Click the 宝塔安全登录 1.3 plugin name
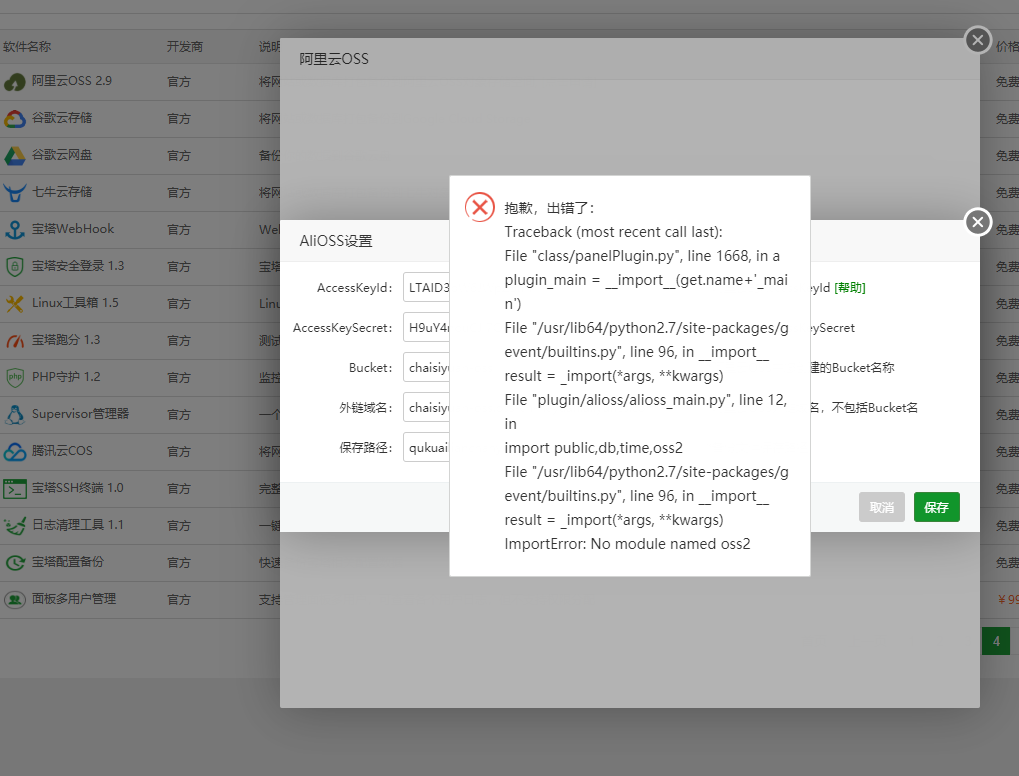 click(x=78, y=266)
